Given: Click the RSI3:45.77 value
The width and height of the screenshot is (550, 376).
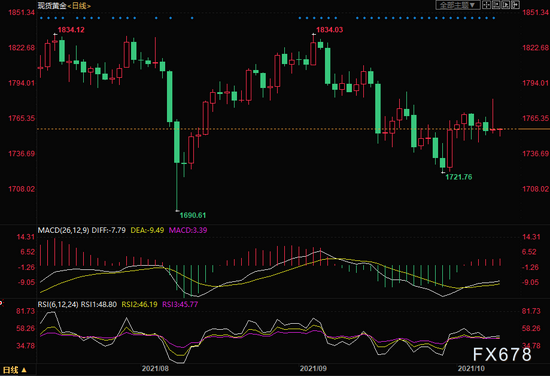Looking at the screenshot, I should click(180, 304).
